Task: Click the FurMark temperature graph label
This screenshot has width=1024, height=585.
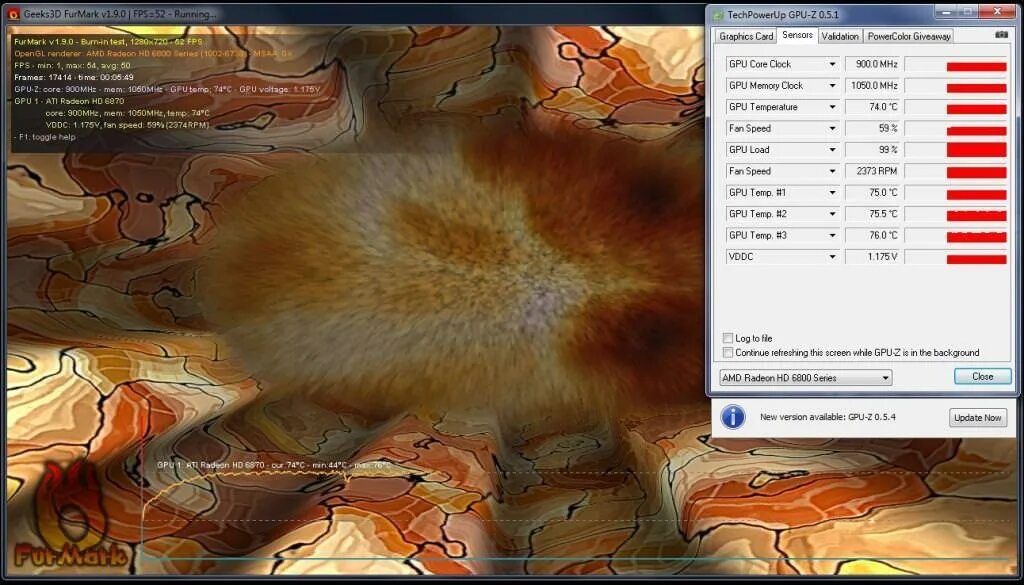Action: (x=274, y=465)
